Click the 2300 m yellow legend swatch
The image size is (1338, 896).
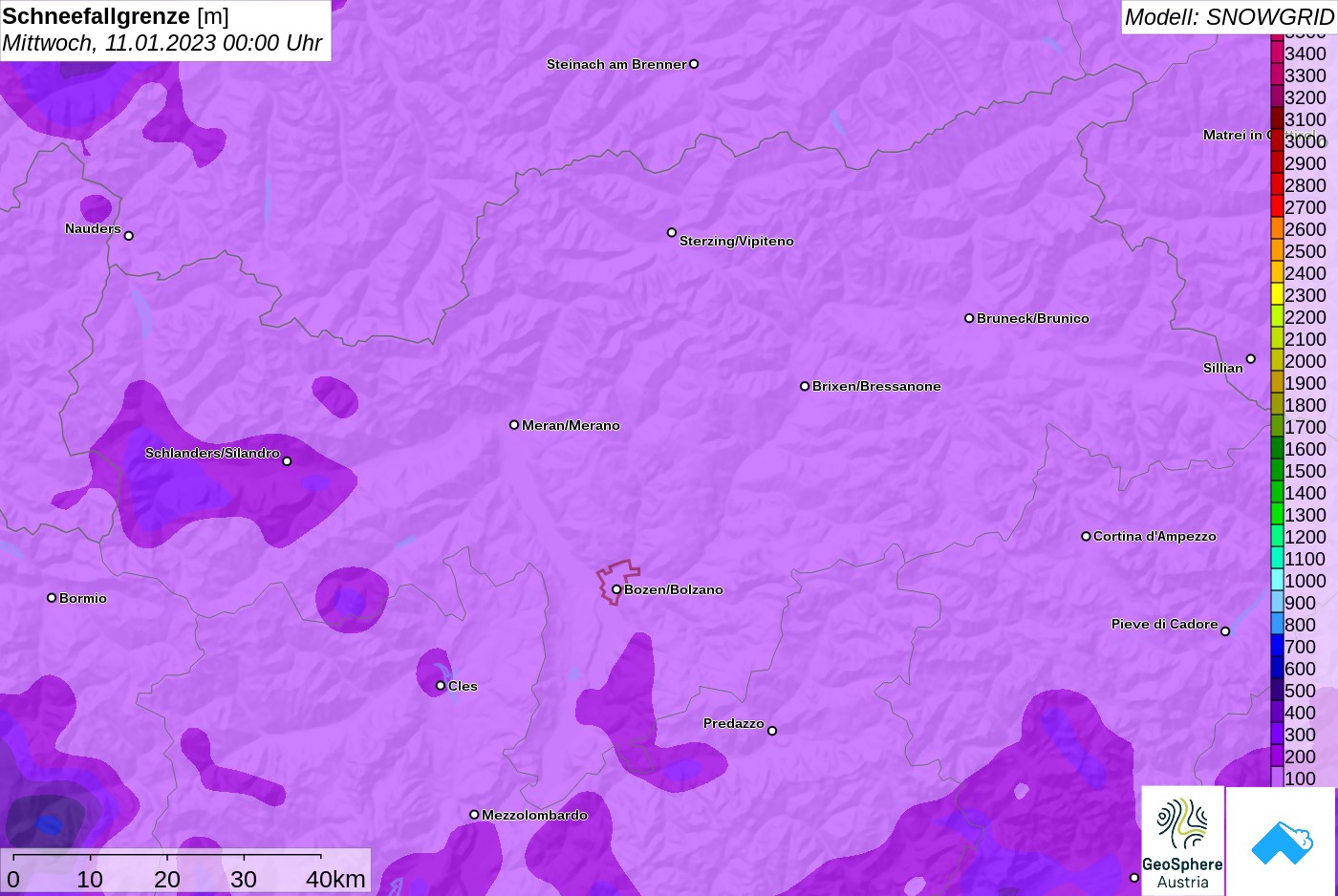pyautogui.click(x=1277, y=294)
